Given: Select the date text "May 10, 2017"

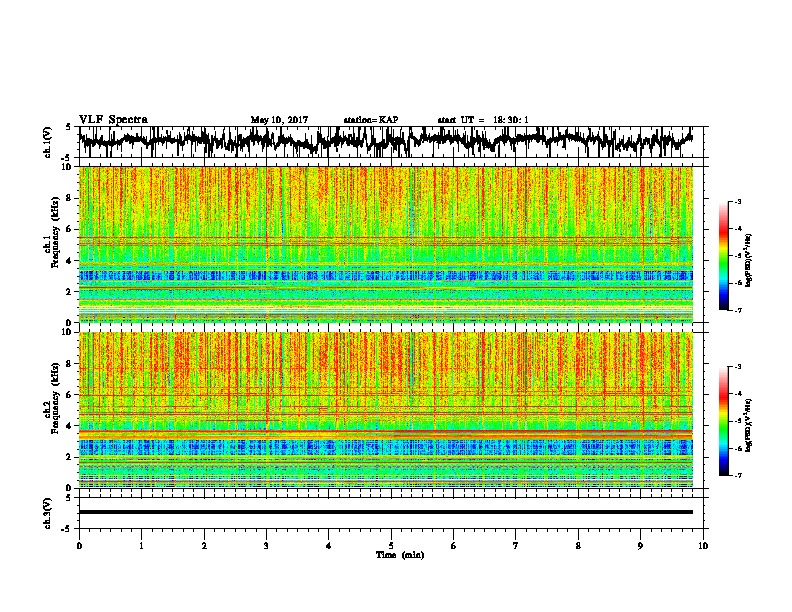Looking at the screenshot, I should coord(279,120).
